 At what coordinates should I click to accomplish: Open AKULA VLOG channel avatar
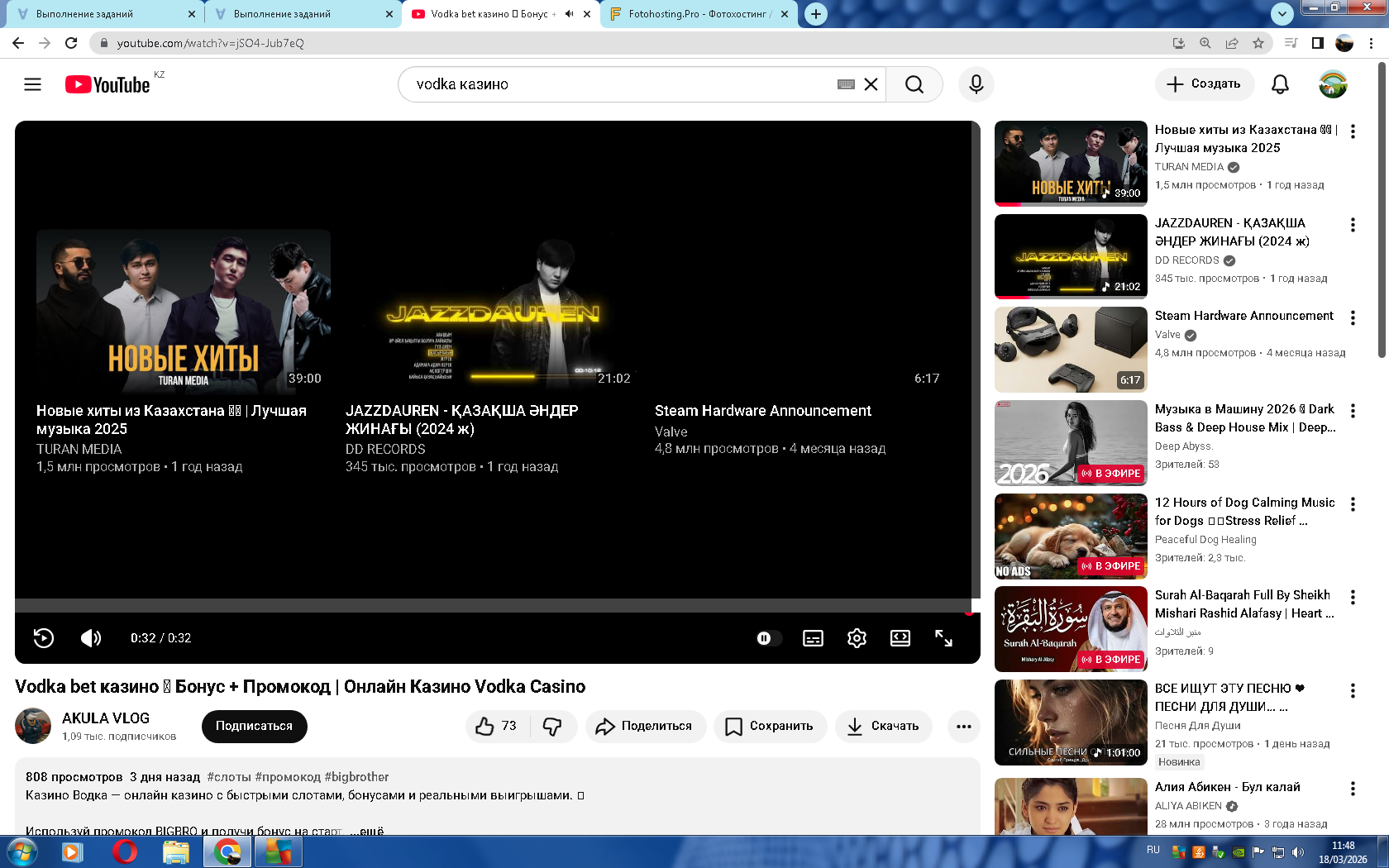33,726
